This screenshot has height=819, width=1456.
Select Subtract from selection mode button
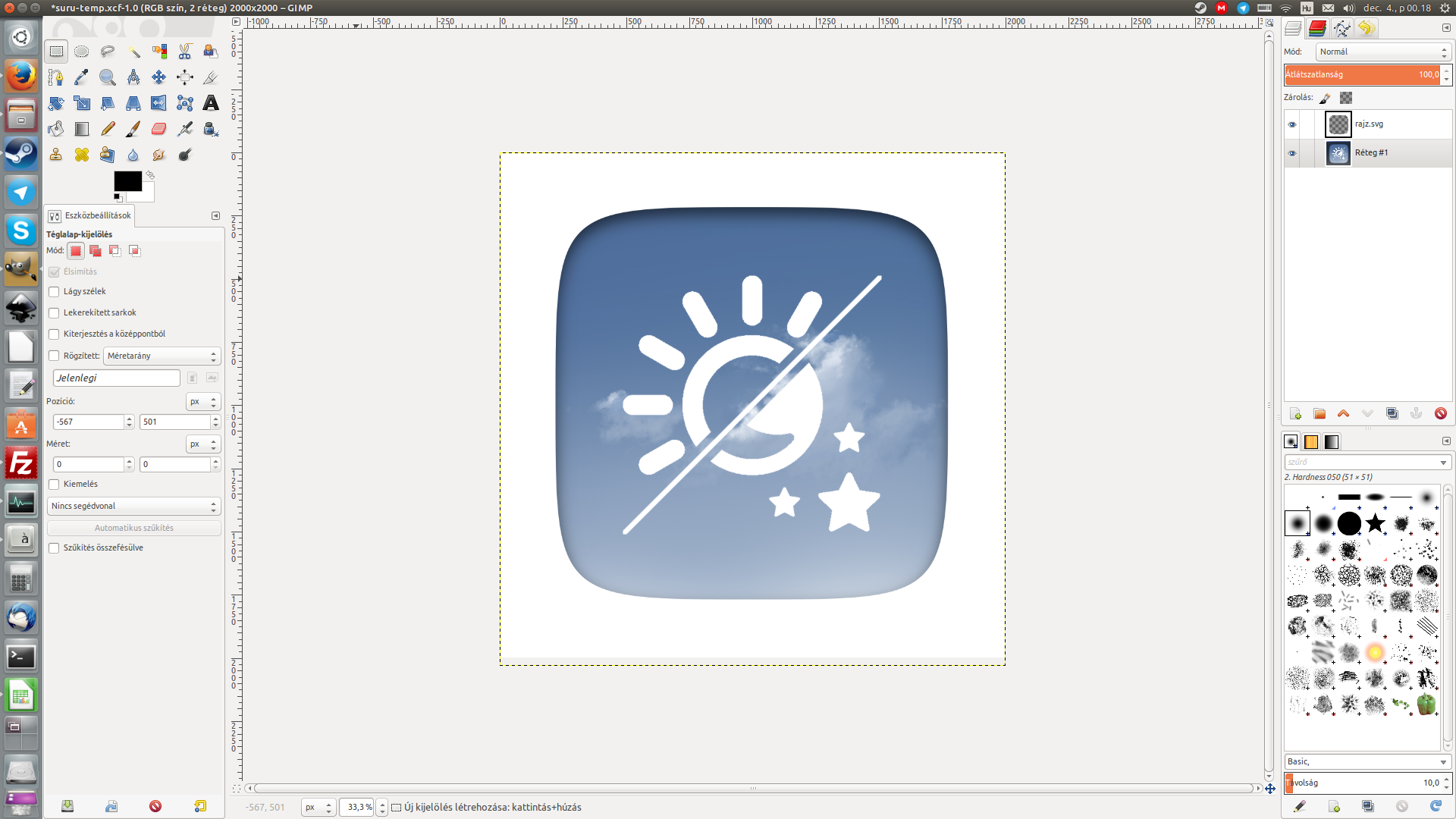click(115, 251)
